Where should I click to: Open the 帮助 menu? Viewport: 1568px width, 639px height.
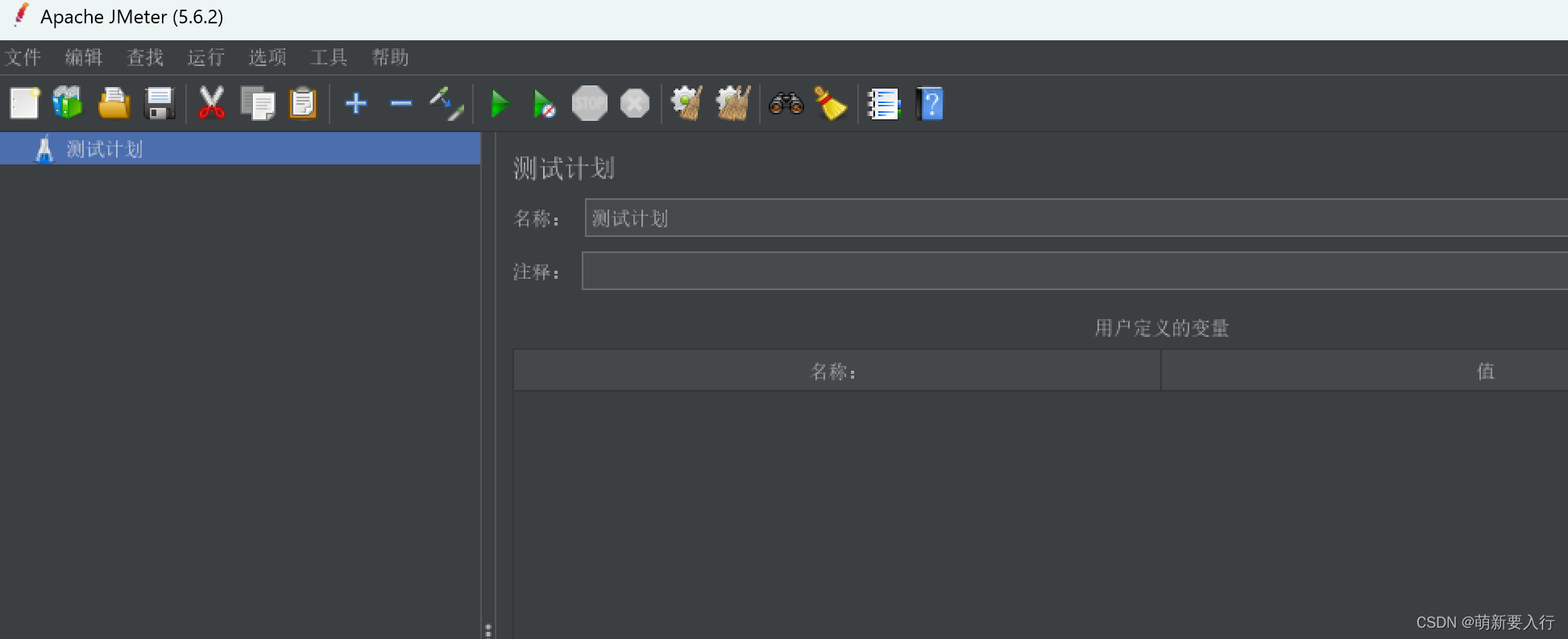click(x=390, y=57)
